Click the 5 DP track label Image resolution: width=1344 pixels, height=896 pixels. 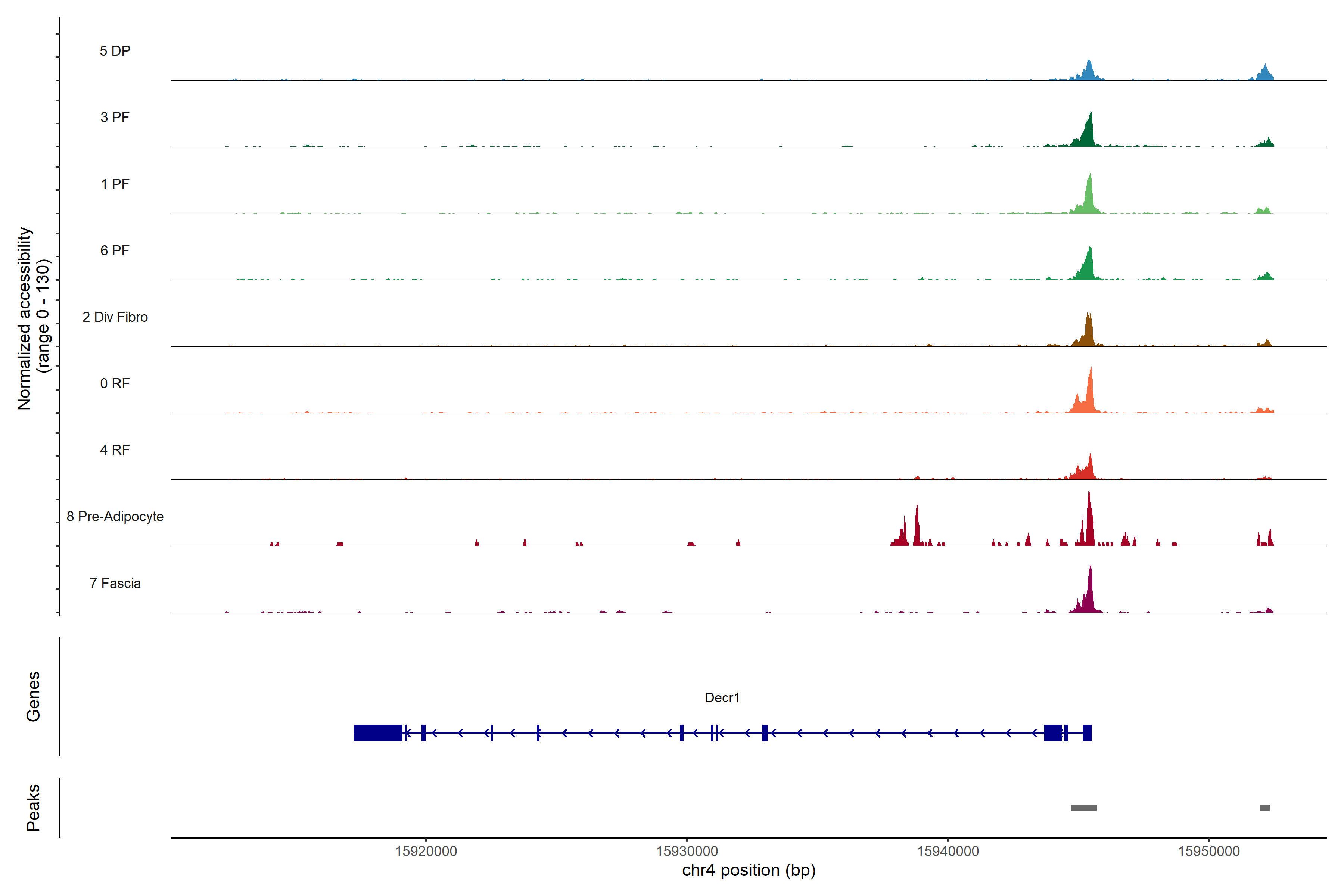[x=115, y=51]
